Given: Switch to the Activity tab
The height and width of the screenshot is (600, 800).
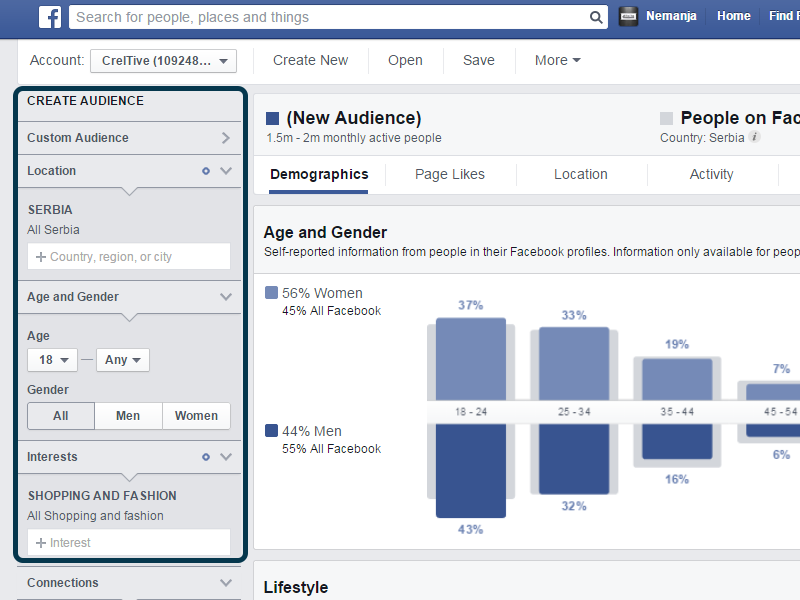Looking at the screenshot, I should click(x=711, y=174).
